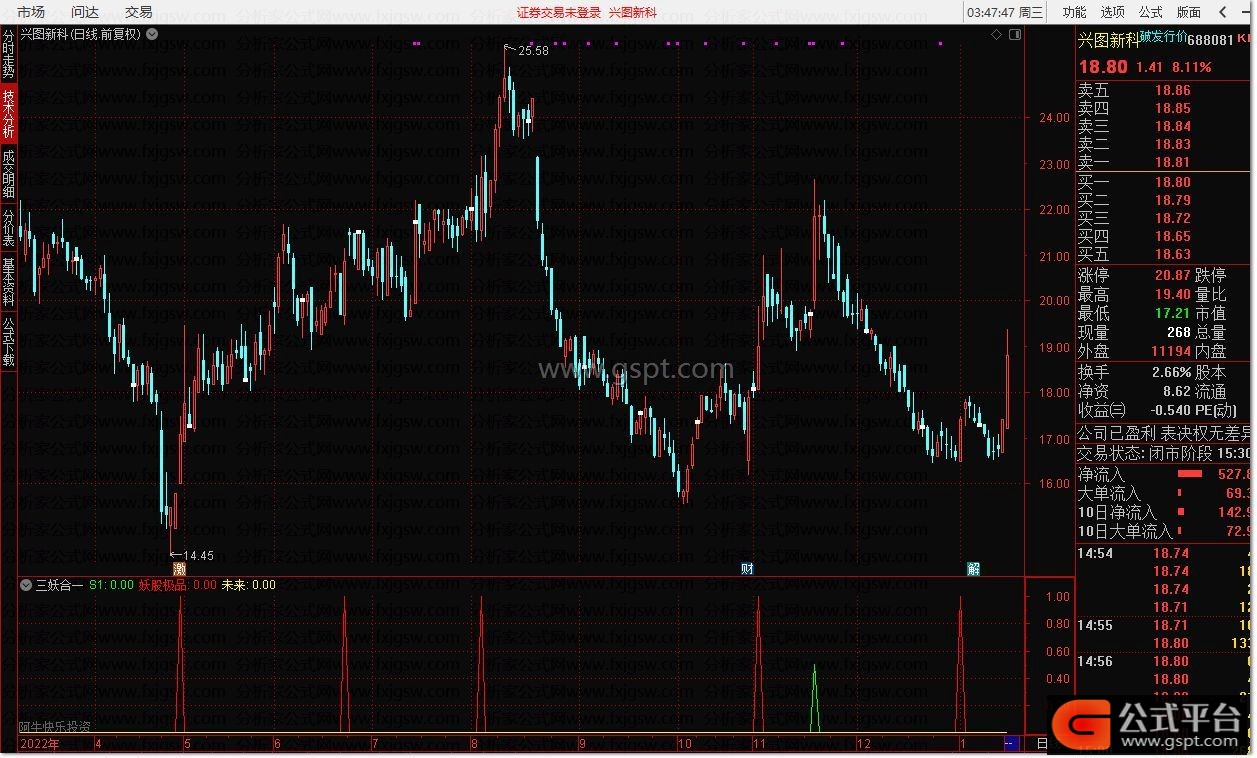The width and height of the screenshot is (1257, 758).
Task: Click the 公司已盈利 表决权无差异 status line
Action: coord(1165,433)
